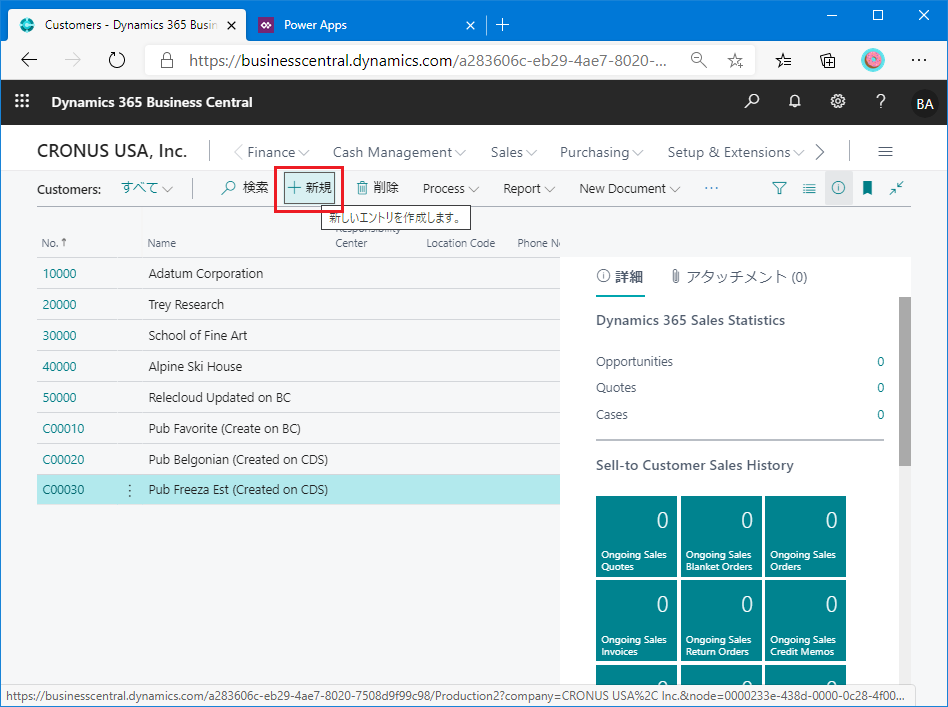Screen dimensions: 948x707
Task: Open the Report action dropdown
Action: 529,189
